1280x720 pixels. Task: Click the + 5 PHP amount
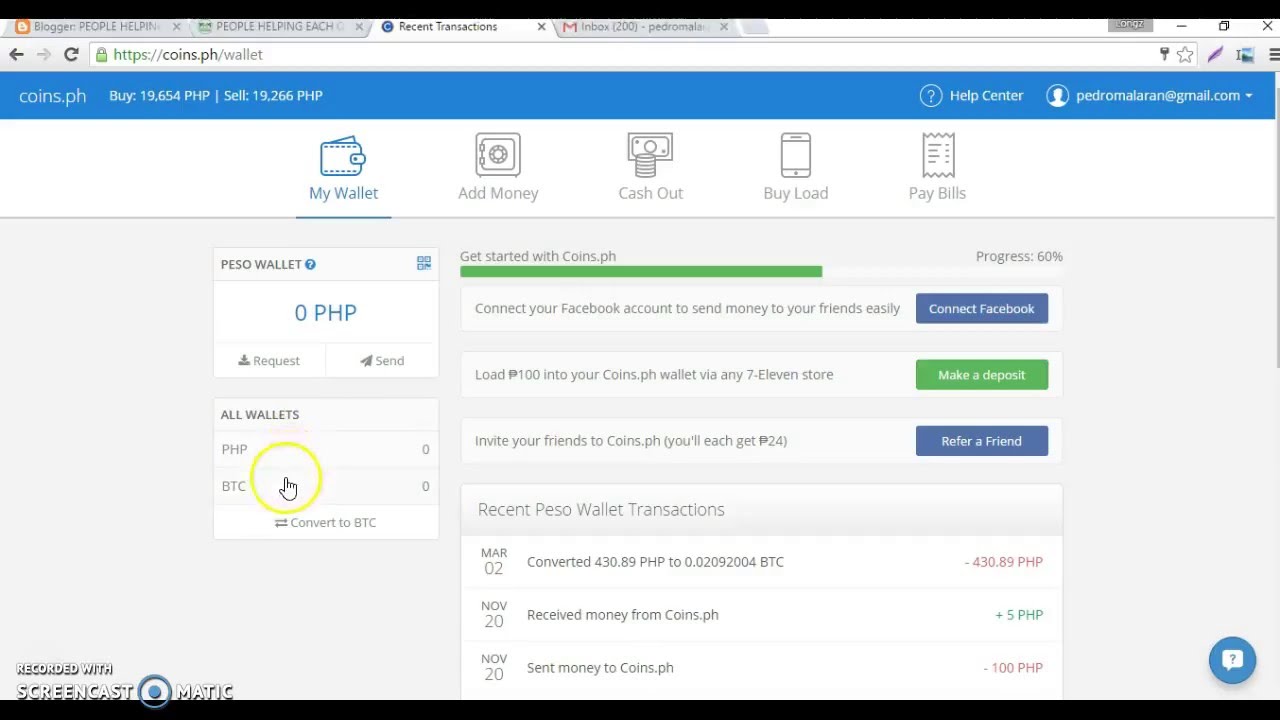pyautogui.click(x=1019, y=615)
